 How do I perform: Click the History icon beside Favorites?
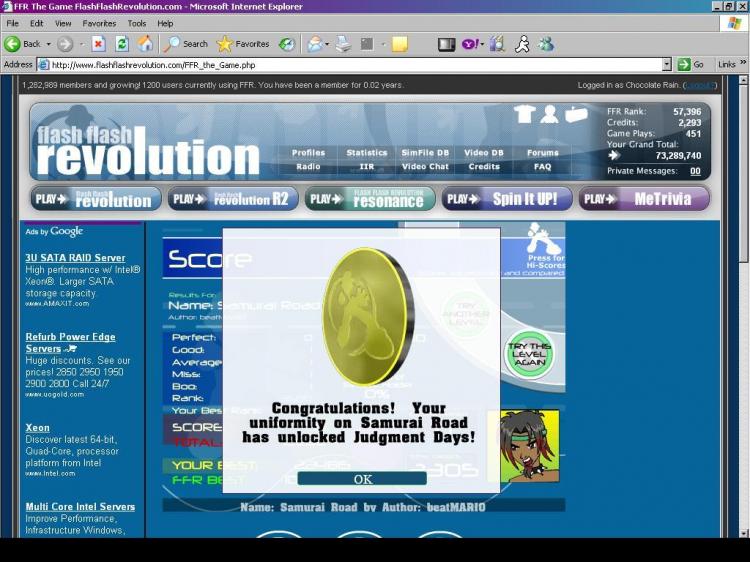click(287, 44)
